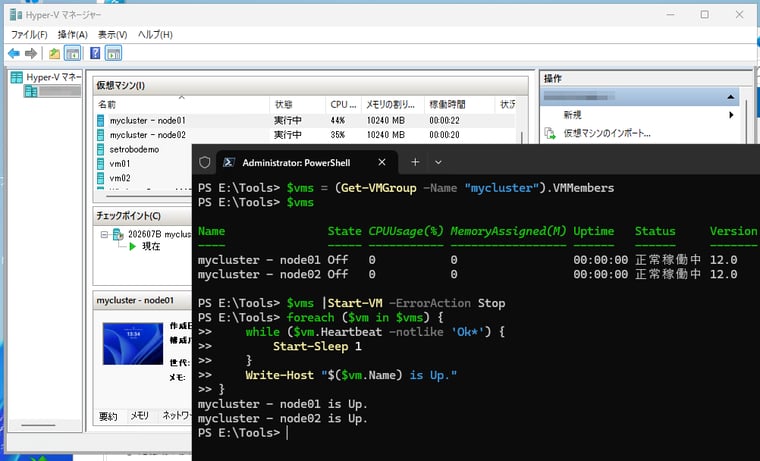
Task: Click PowerShell icon on the terminal tab
Action: point(229,162)
